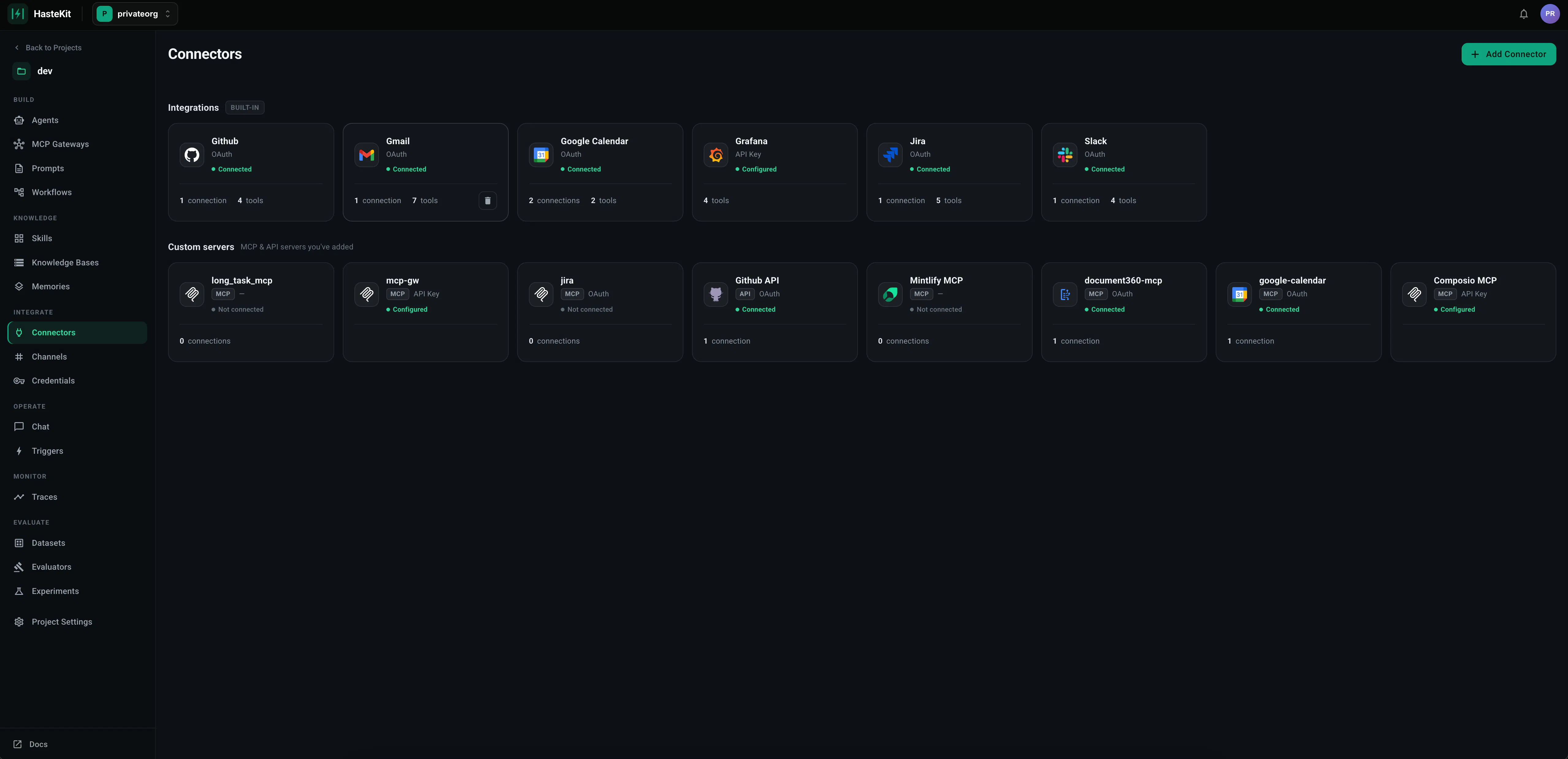Click the Google Calendar integration logo
The image size is (1568, 759).
[x=541, y=155]
